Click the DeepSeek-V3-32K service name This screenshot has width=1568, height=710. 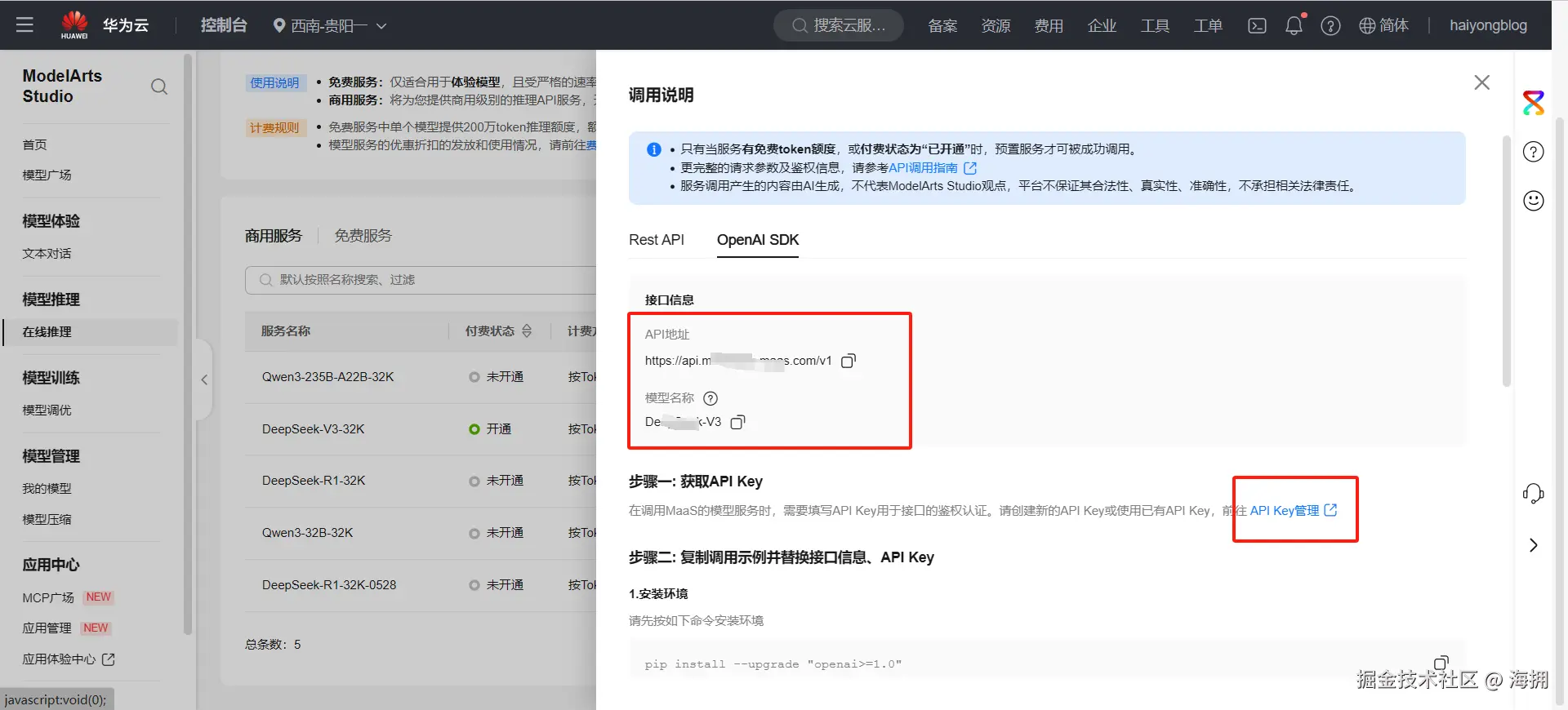pyautogui.click(x=314, y=429)
